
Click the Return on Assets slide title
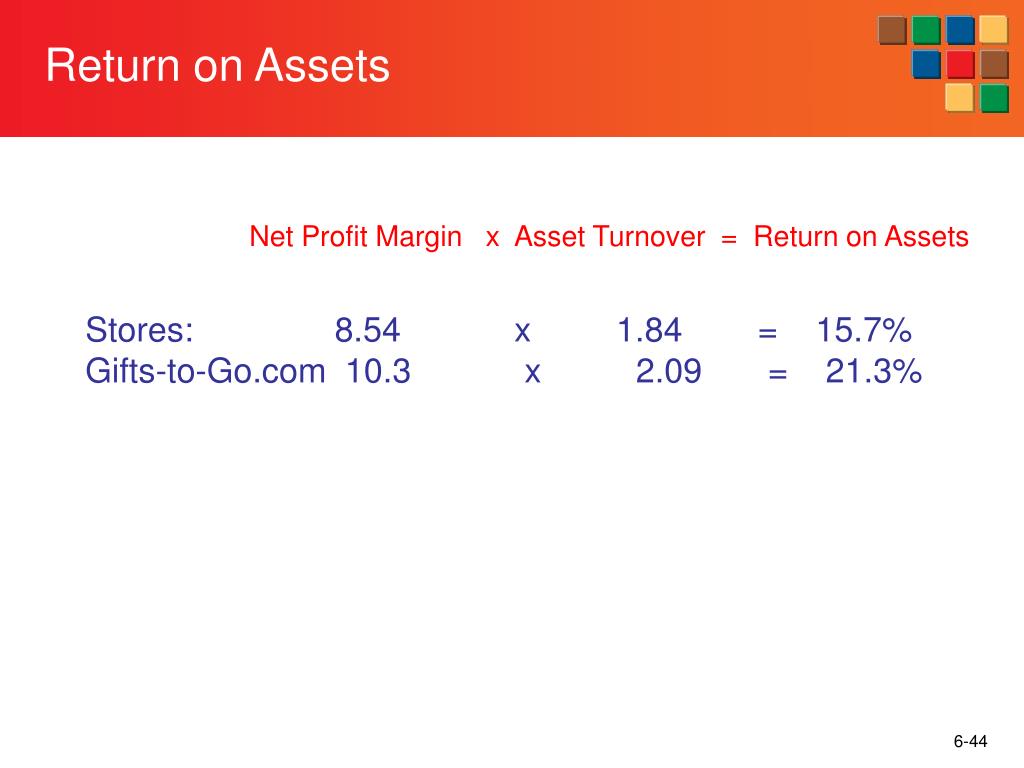click(217, 65)
